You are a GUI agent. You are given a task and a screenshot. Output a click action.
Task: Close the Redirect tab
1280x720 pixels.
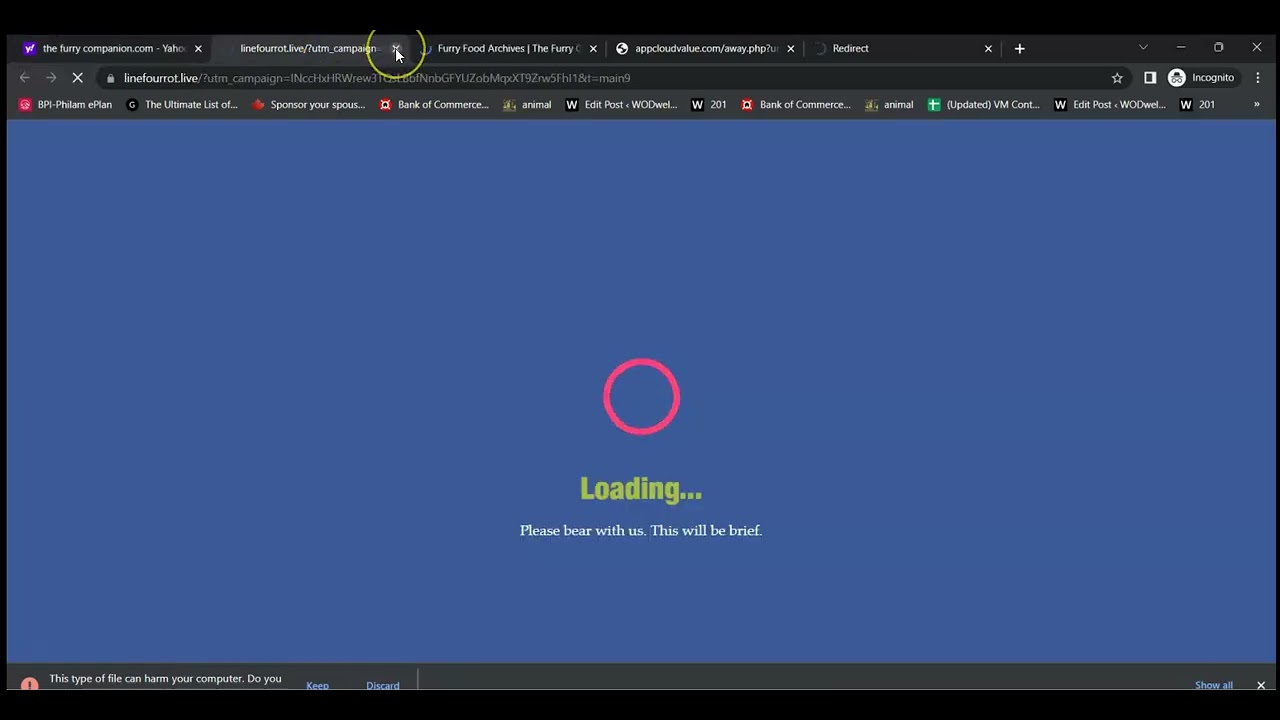(x=988, y=48)
